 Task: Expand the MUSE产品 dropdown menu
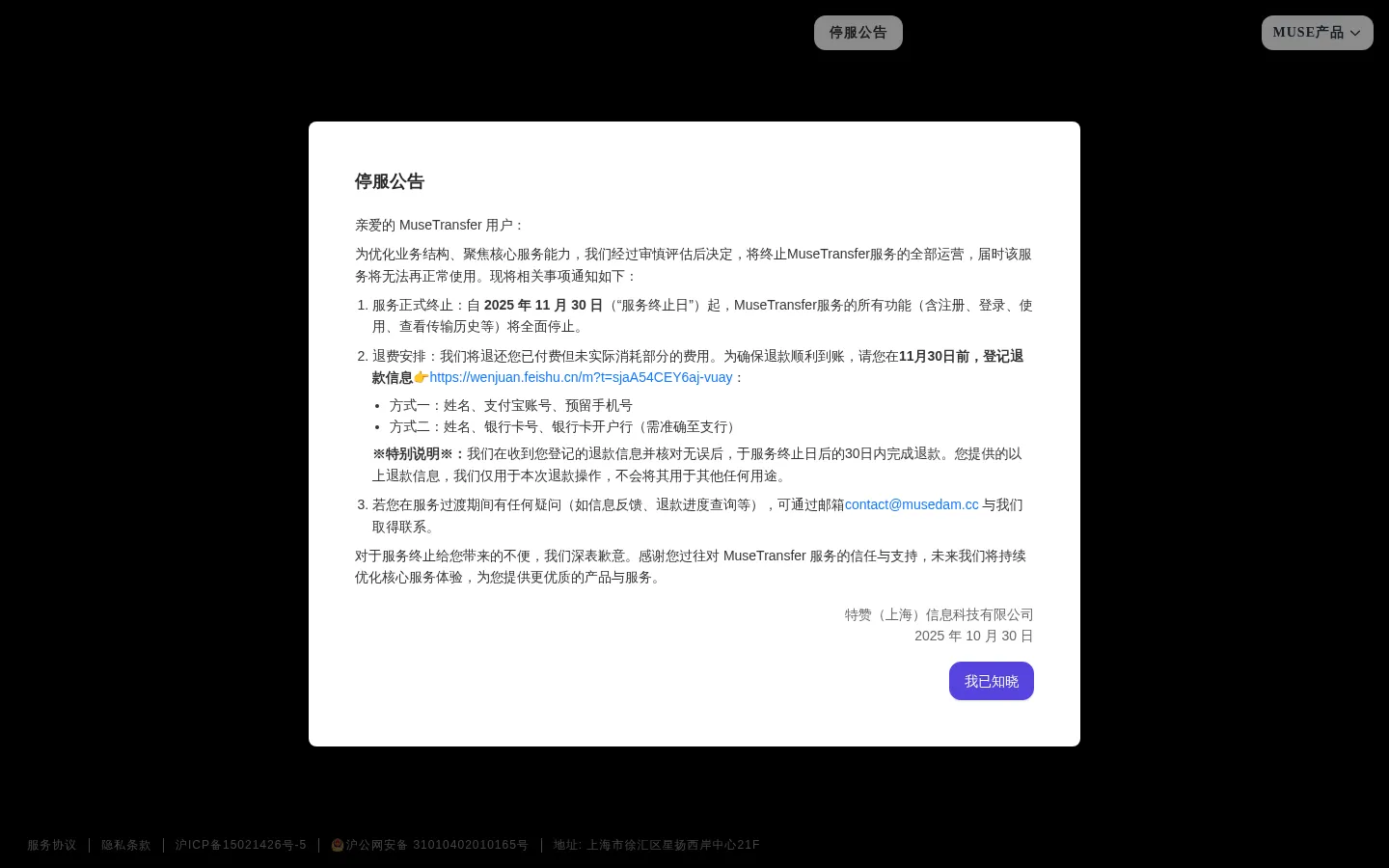pos(1318,33)
